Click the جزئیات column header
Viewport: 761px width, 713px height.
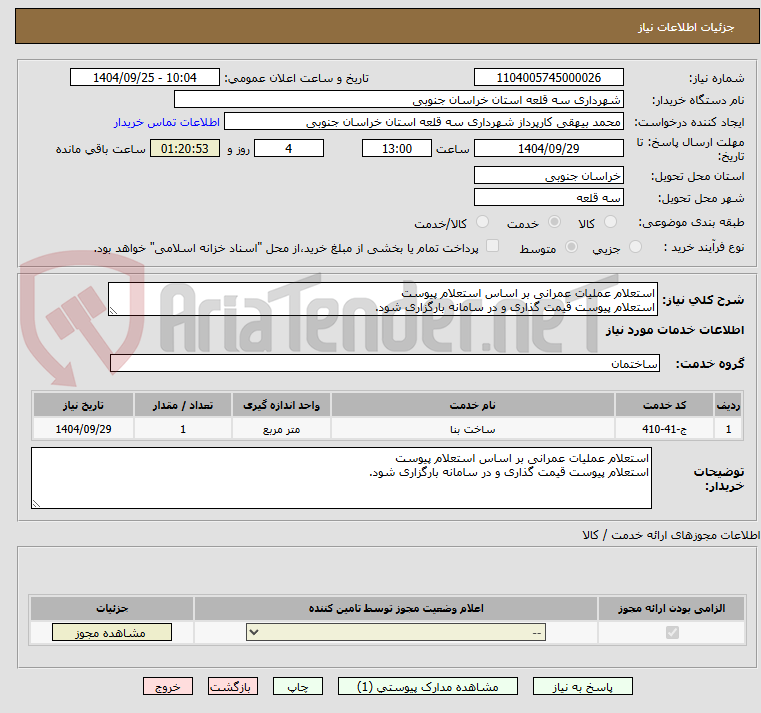click(x=112, y=608)
